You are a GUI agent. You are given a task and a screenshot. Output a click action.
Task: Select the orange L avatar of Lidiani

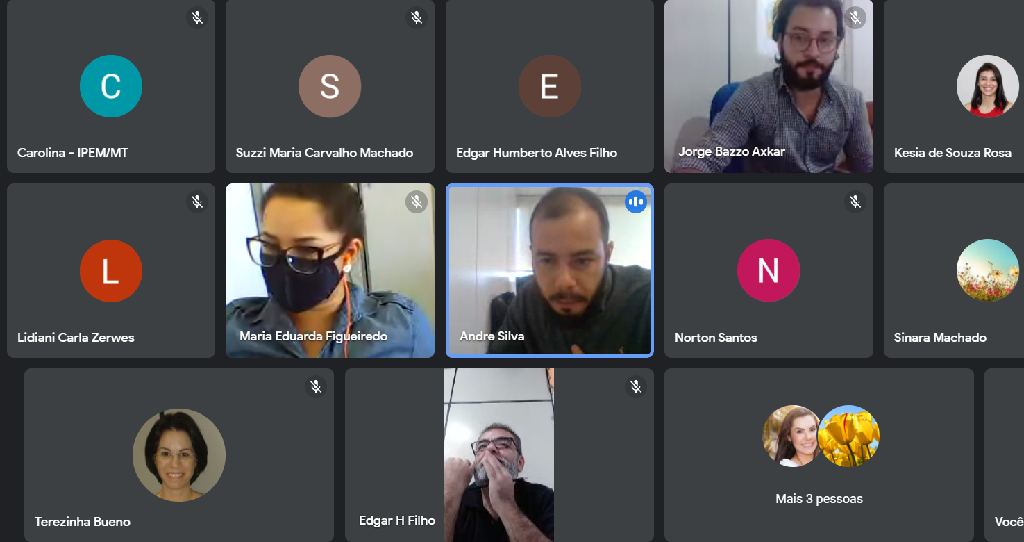tap(111, 271)
